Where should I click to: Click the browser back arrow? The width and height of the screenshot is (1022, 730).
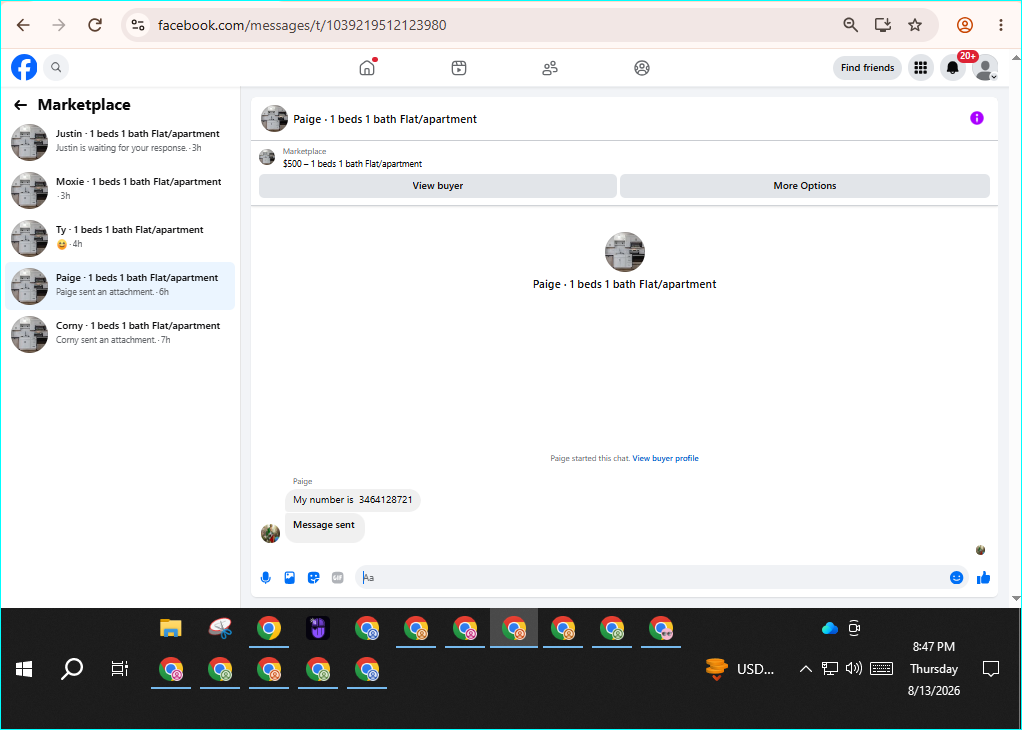(23, 25)
